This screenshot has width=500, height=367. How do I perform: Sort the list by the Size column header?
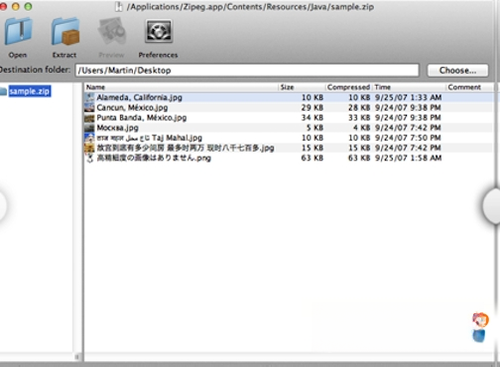point(302,87)
